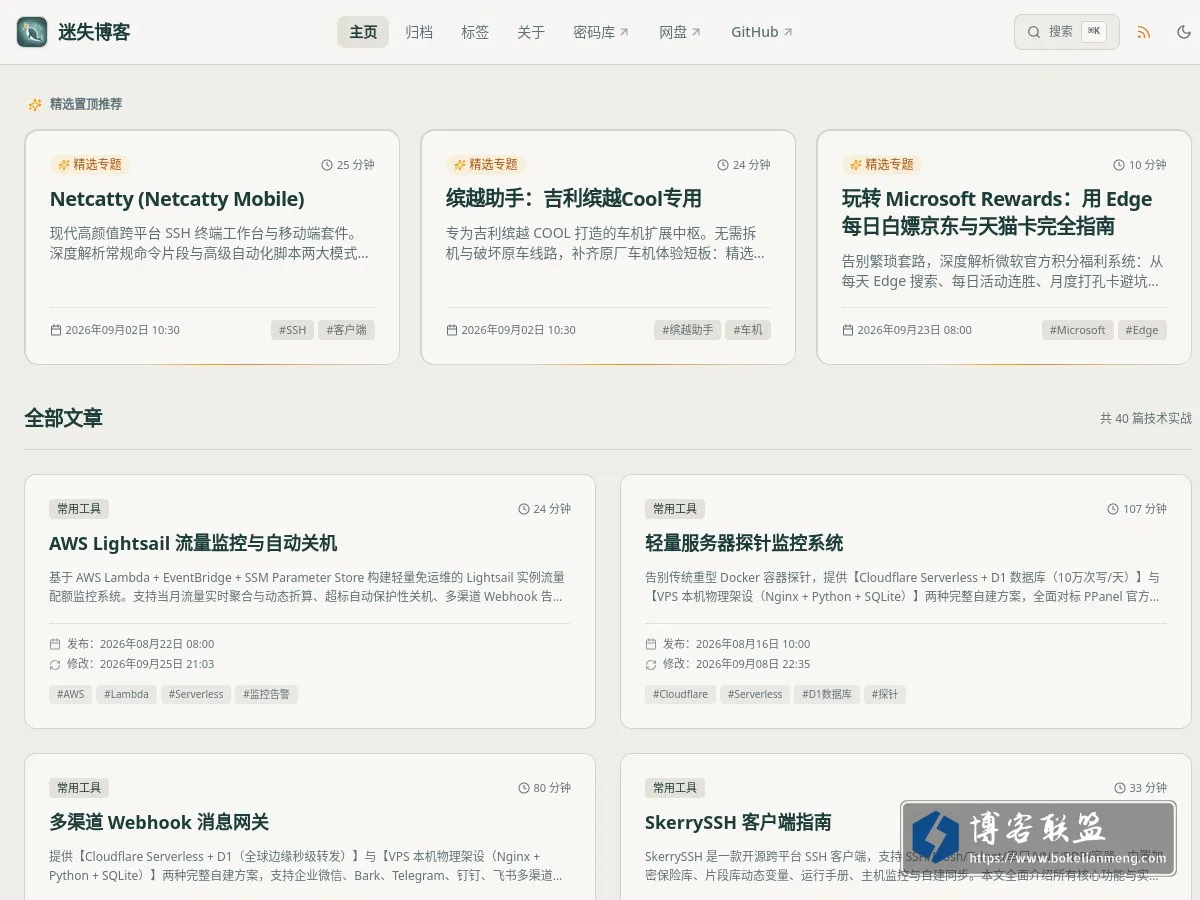Open AWS Lightsail 流量监控与自动关机 article
The height and width of the screenshot is (900, 1200).
[x=193, y=543]
